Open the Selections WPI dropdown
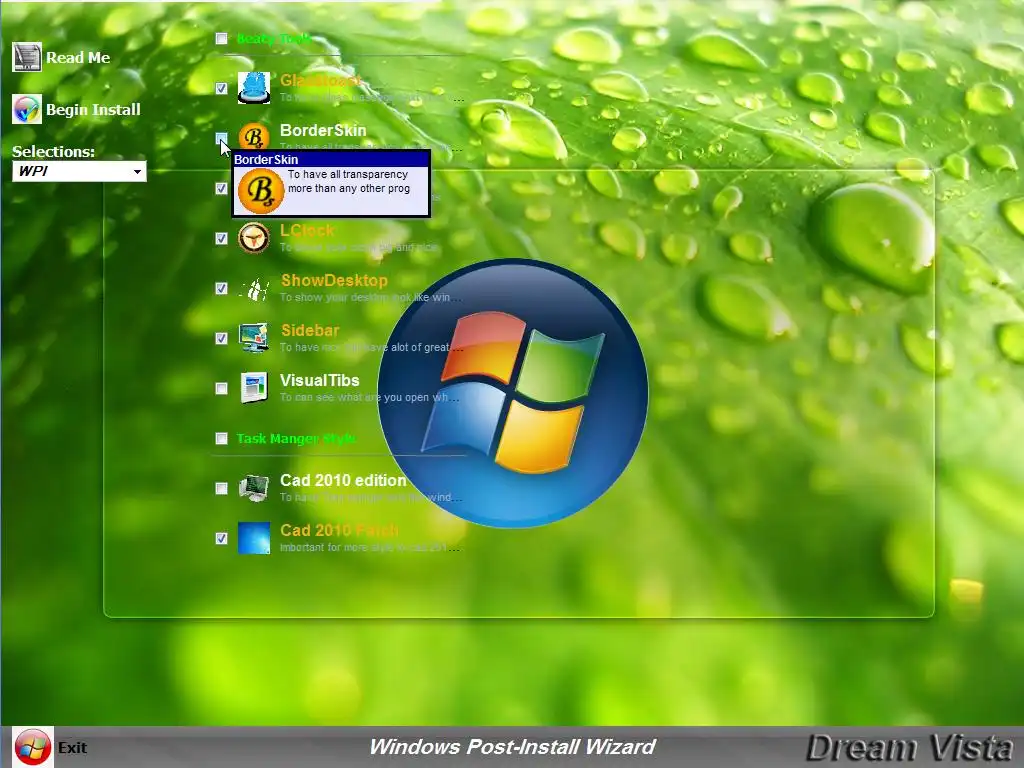The height and width of the screenshot is (768, 1024). click(x=79, y=171)
